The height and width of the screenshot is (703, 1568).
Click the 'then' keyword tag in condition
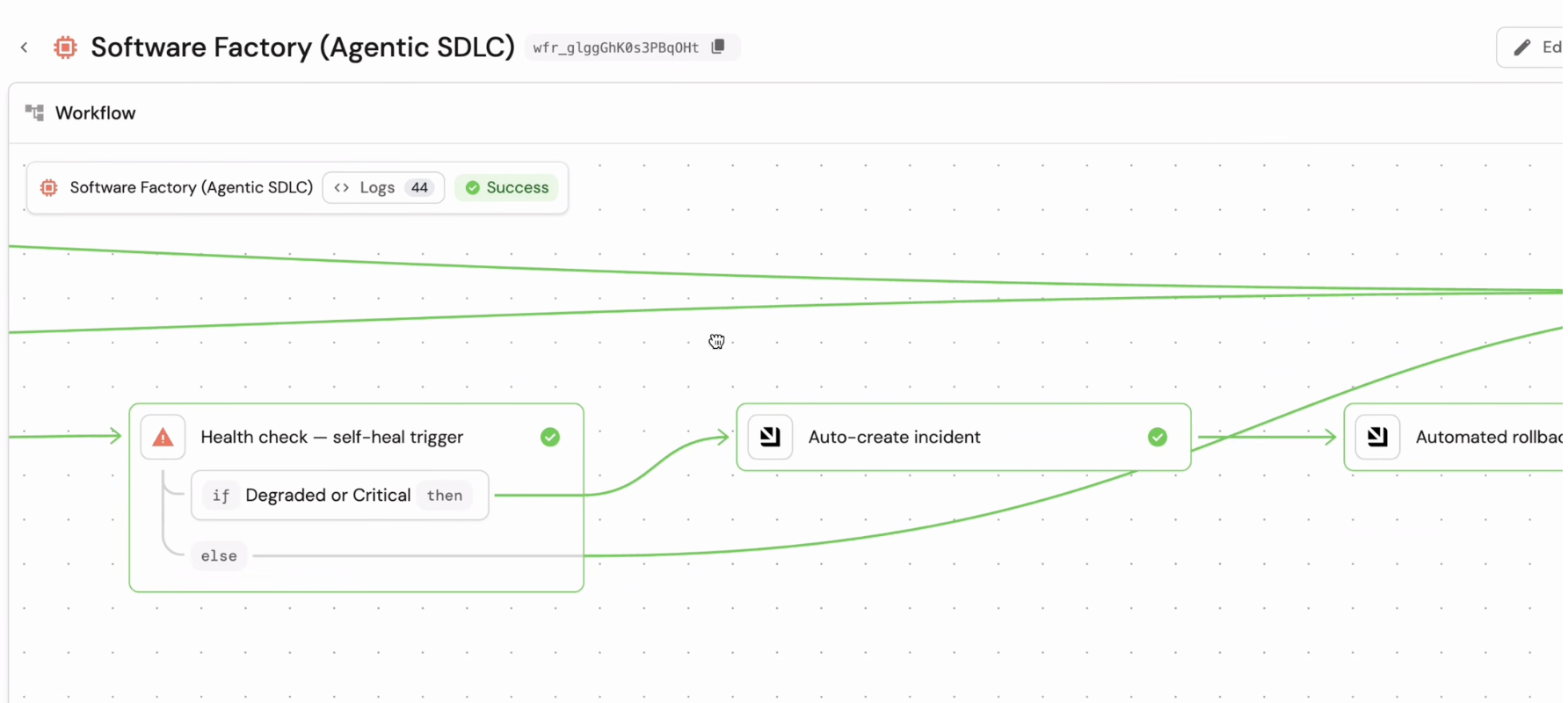[x=445, y=496]
